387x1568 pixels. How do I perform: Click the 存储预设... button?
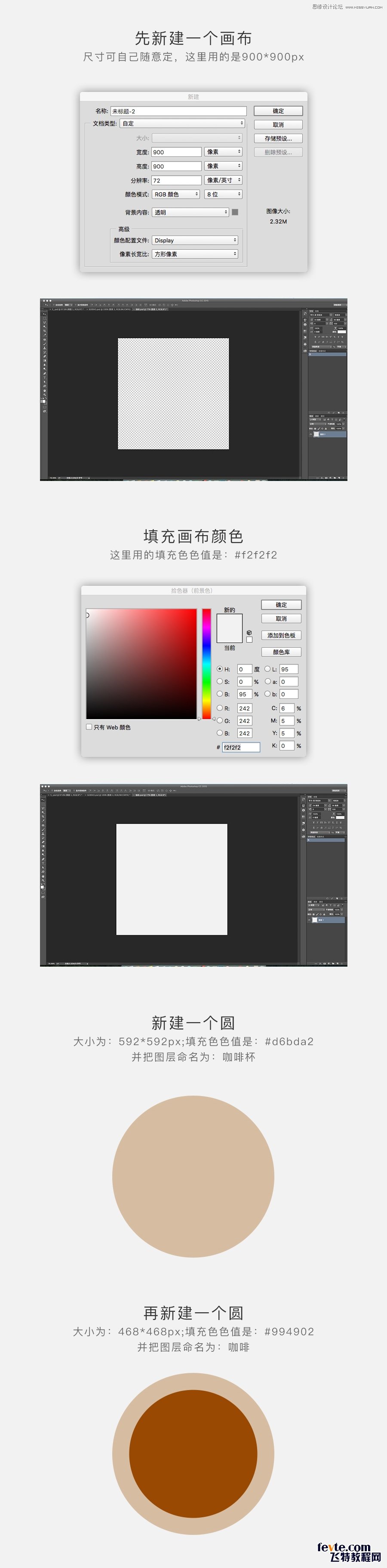[278, 138]
